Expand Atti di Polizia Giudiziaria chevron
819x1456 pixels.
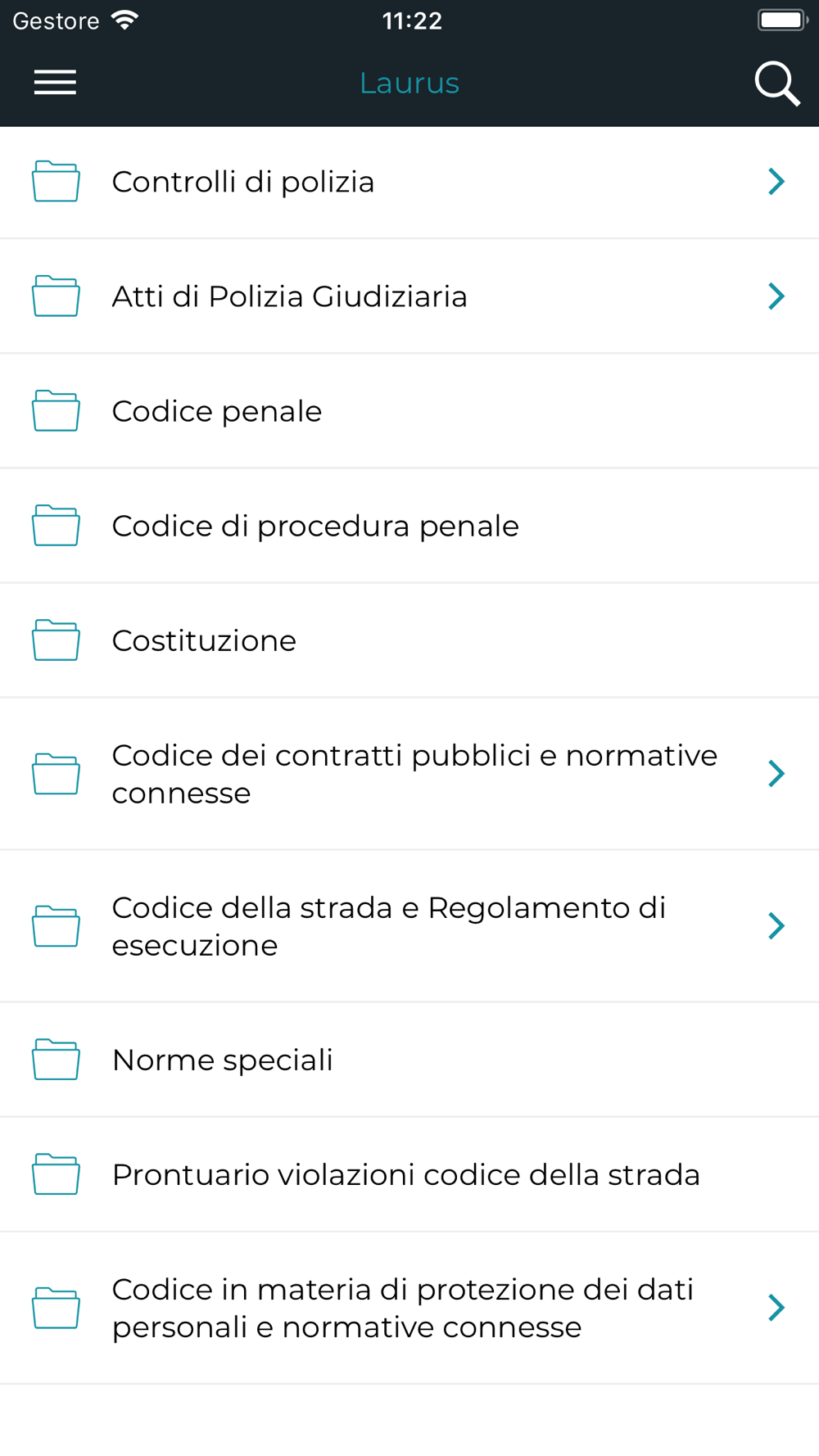776,296
